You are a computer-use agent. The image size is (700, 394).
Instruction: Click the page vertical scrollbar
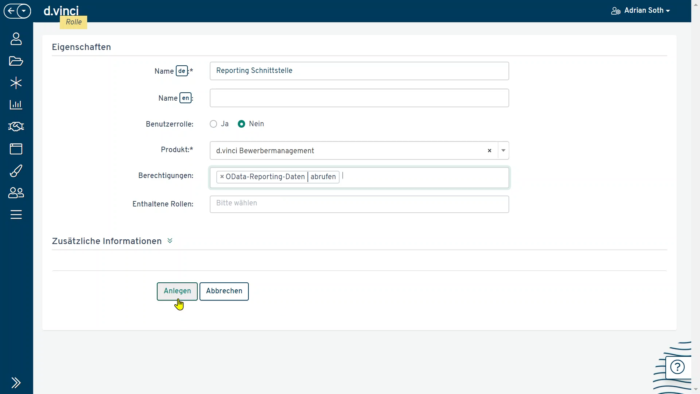[696, 197]
